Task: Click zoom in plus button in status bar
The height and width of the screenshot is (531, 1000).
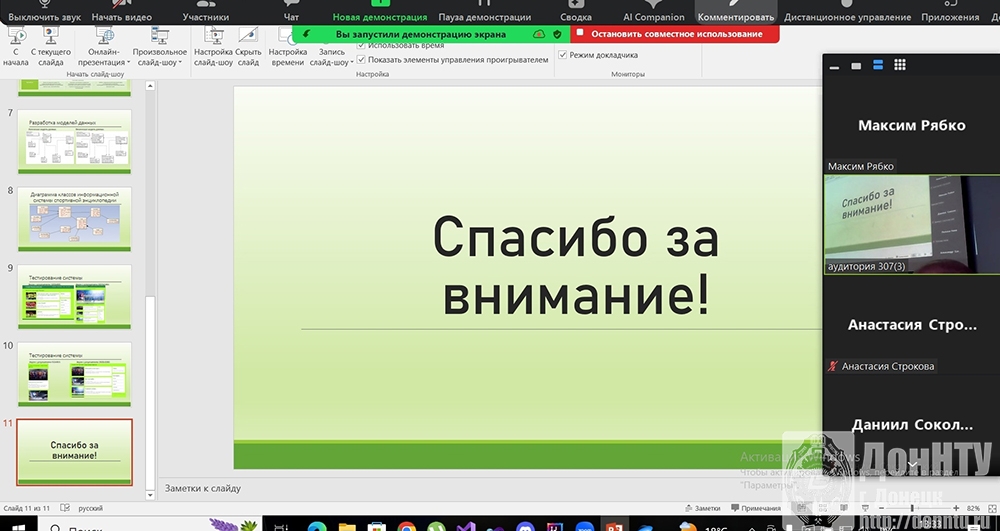Action: point(956,508)
